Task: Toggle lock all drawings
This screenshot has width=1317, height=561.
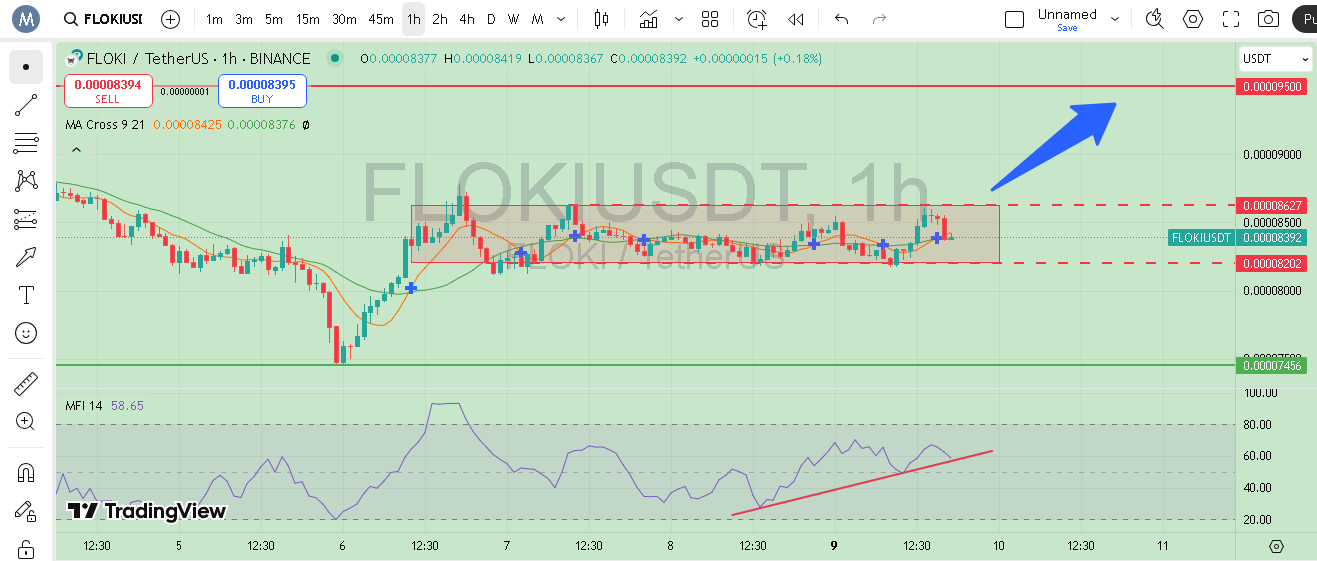Action: pos(26,549)
